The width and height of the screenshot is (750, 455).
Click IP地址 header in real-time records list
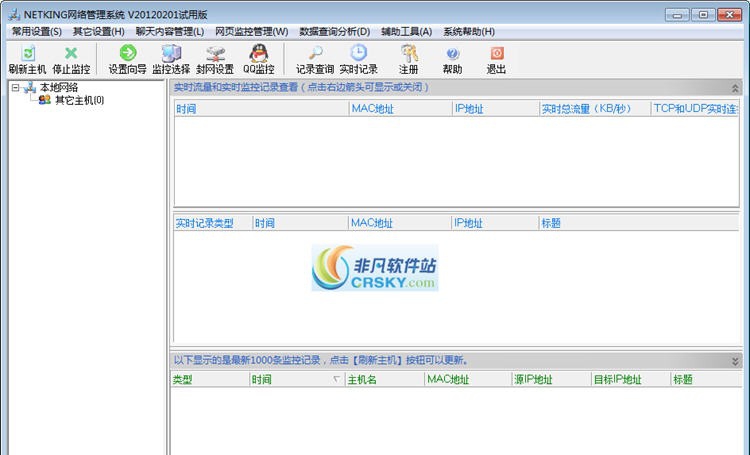[x=495, y=223]
